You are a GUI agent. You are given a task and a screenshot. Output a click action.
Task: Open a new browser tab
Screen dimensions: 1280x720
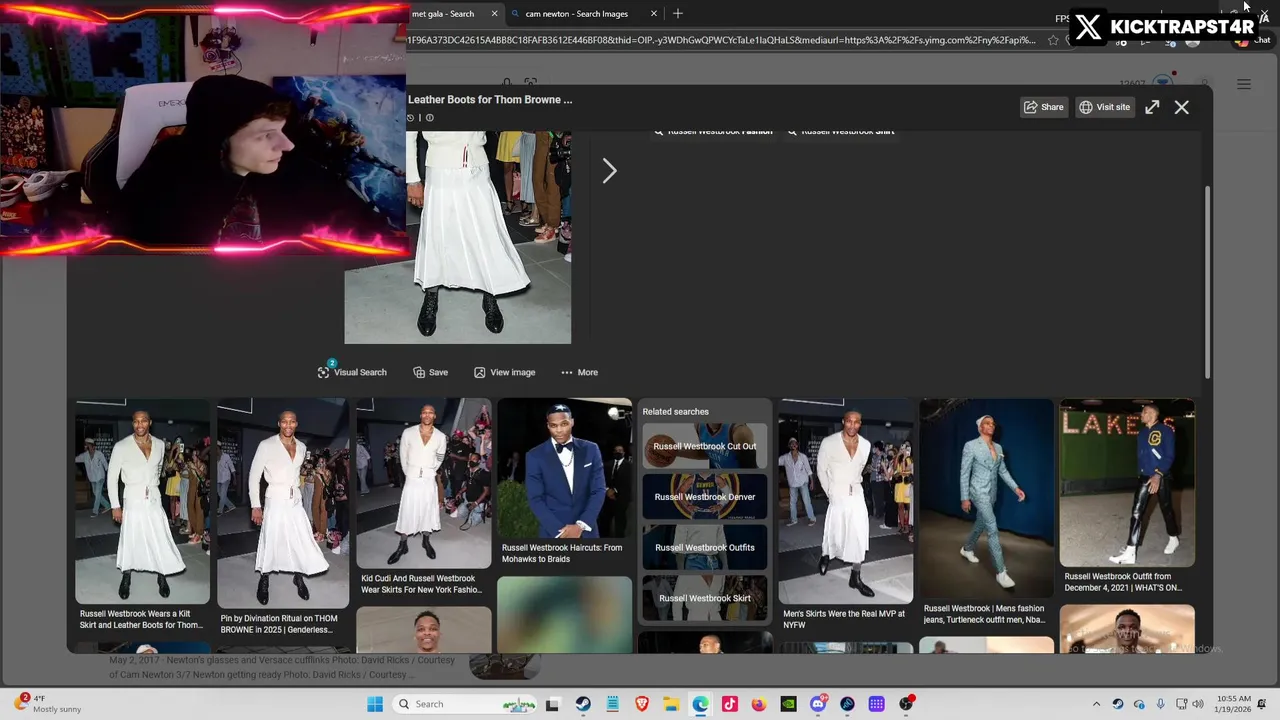678,13
